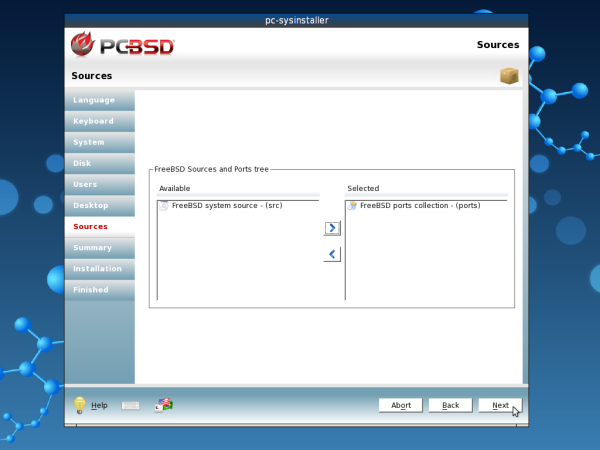600x450 pixels.
Task: Click the Abort button
Action: click(401, 405)
